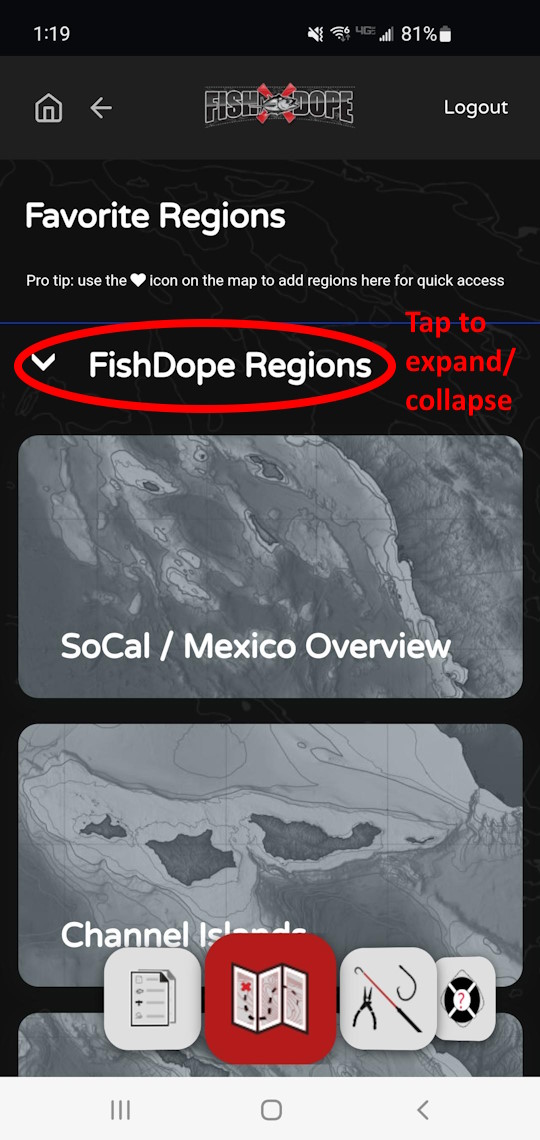Tap the Android back navigation button

coord(423,1109)
